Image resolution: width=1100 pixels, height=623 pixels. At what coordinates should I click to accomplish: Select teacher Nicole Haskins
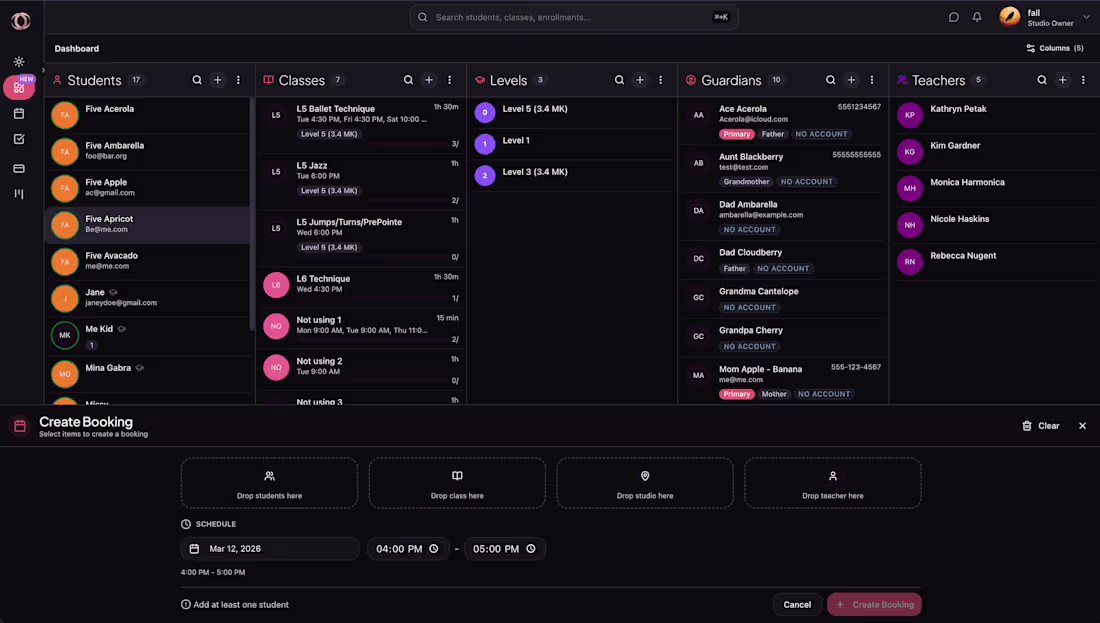(995, 225)
